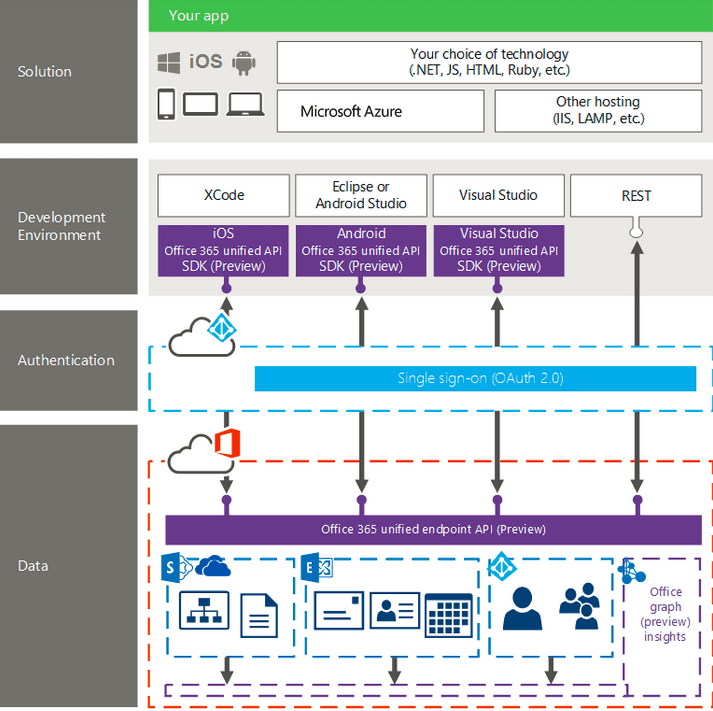Click the Your app green header
The width and height of the screenshot is (713, 711).
click(431, 16)
